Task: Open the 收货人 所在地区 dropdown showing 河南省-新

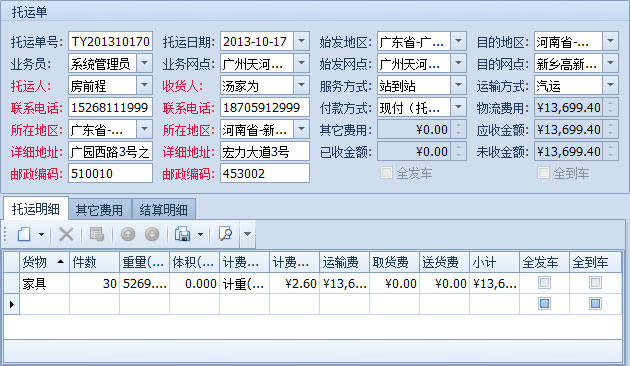Action: point(301,129)
